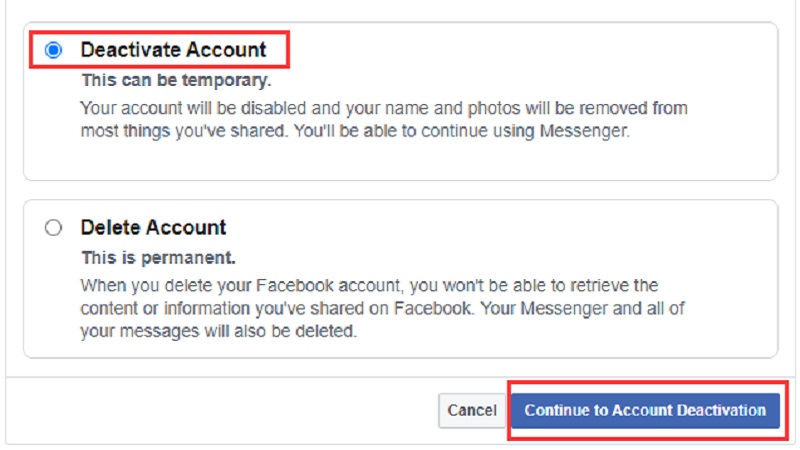Click the Cancel button
This screenshot has width=800, height=450.
[x=472, y=410]
